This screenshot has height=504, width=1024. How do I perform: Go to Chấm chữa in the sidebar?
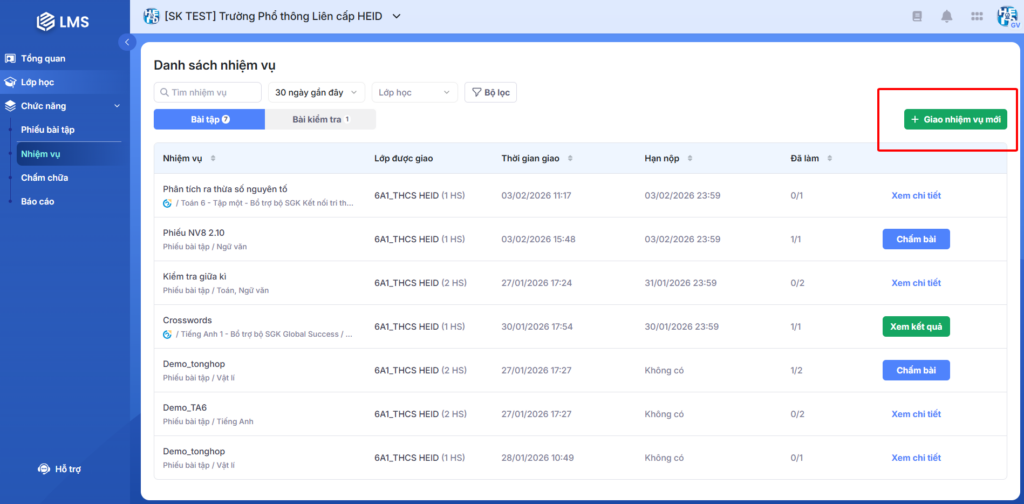[44, 177]
